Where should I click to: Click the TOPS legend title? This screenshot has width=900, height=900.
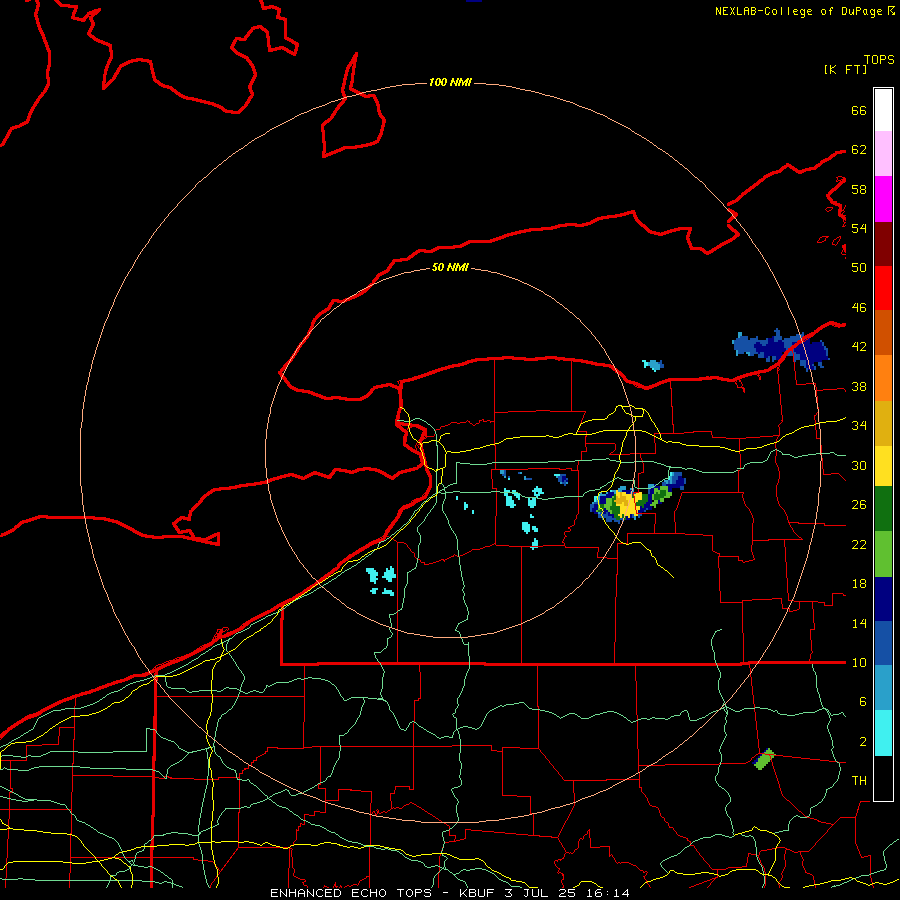click(x=879, y=60)
